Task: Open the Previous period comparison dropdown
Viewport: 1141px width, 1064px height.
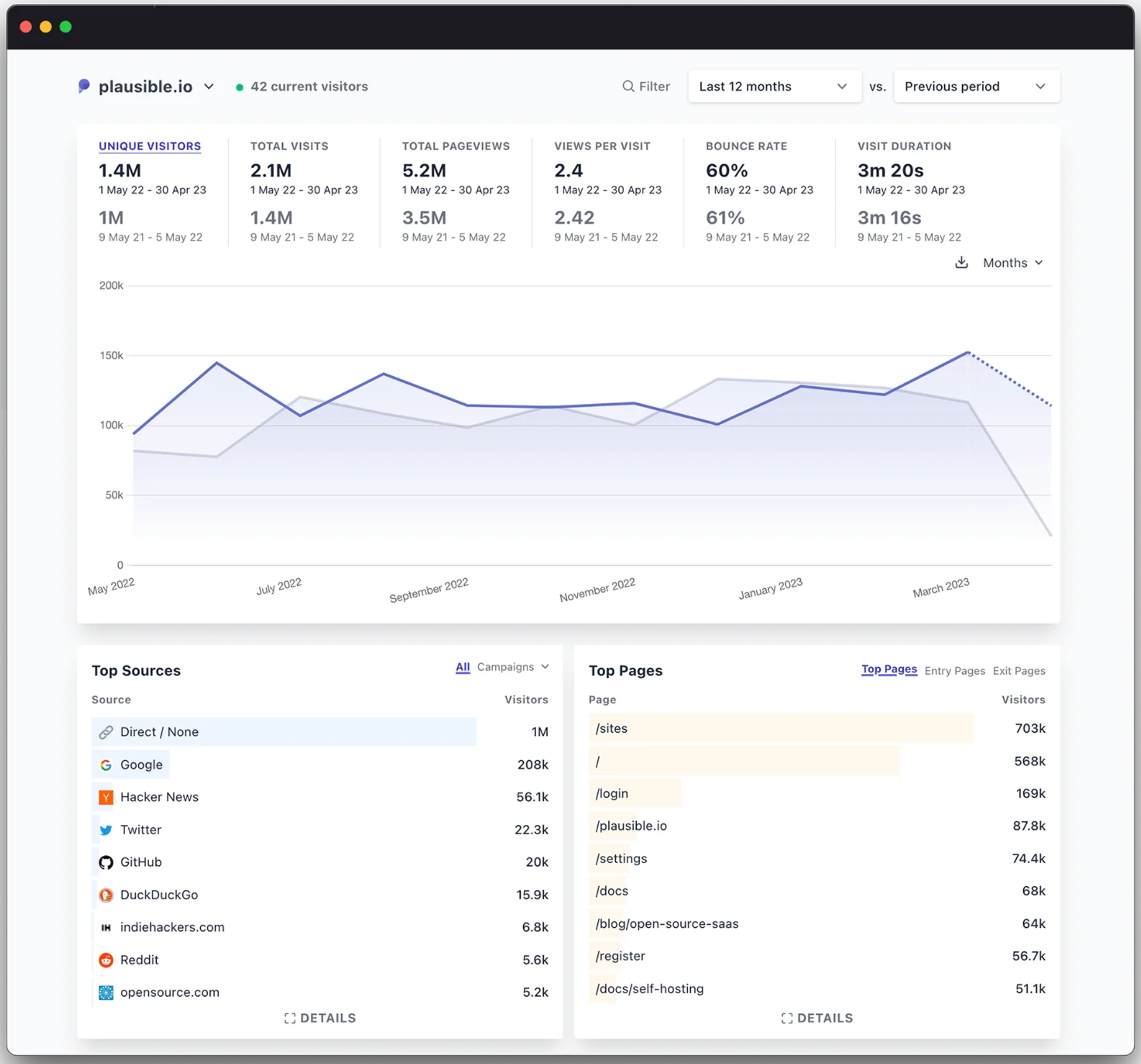Action: pyautogui.click(x=976, y=86)
